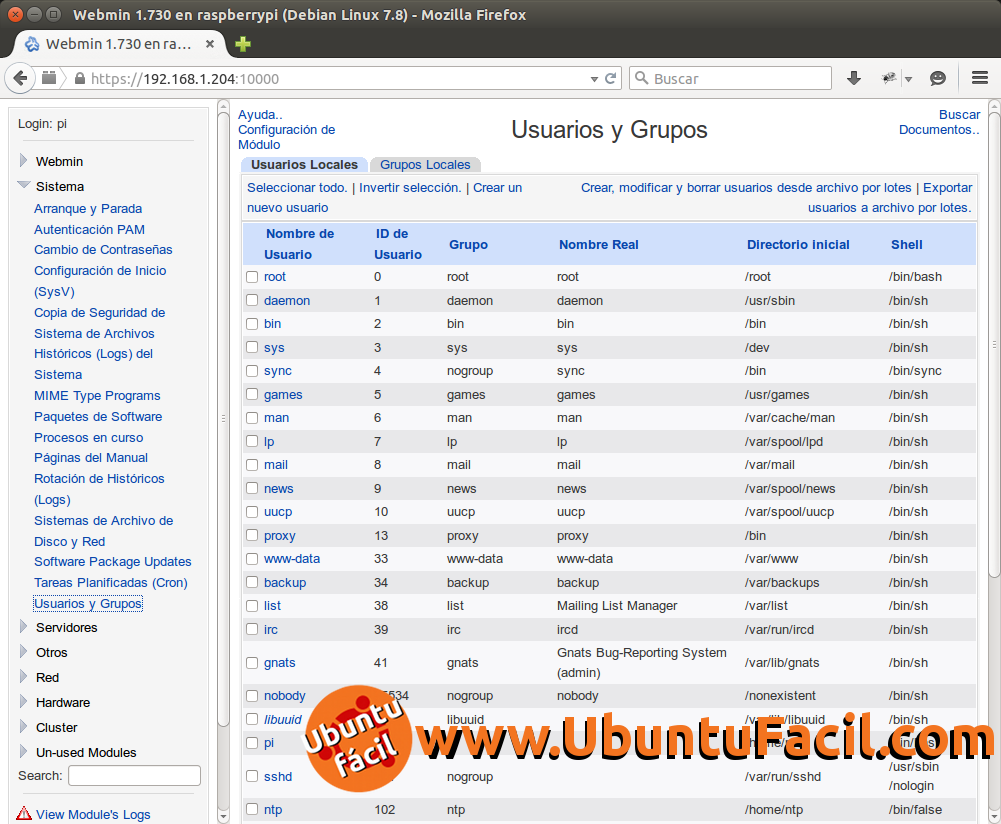Open the Firefox downloads arrow icon
1001x824 pixels.
pyautogui.click(x=854, y=79)
